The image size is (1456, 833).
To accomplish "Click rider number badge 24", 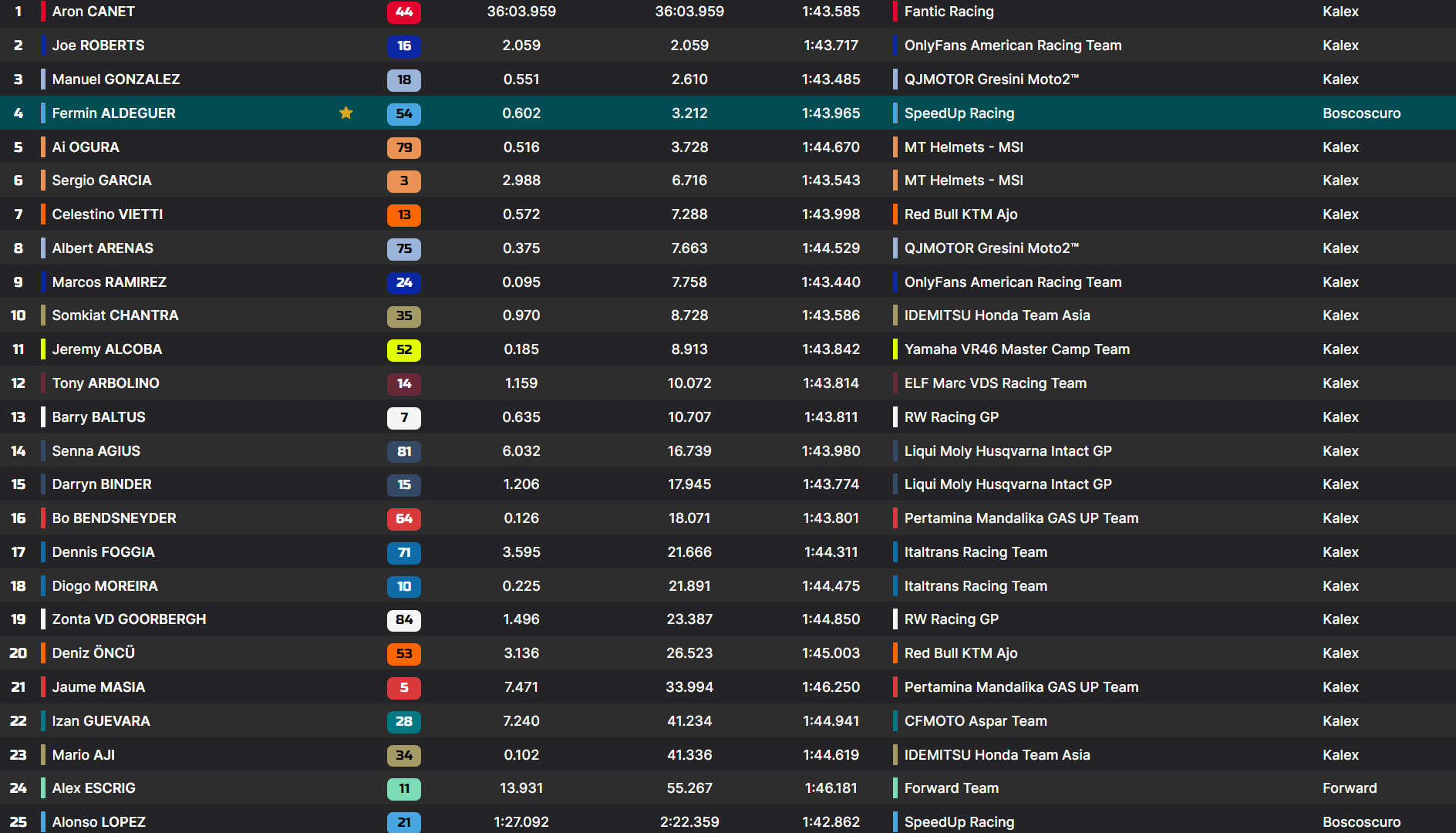I will click(404, 282).
